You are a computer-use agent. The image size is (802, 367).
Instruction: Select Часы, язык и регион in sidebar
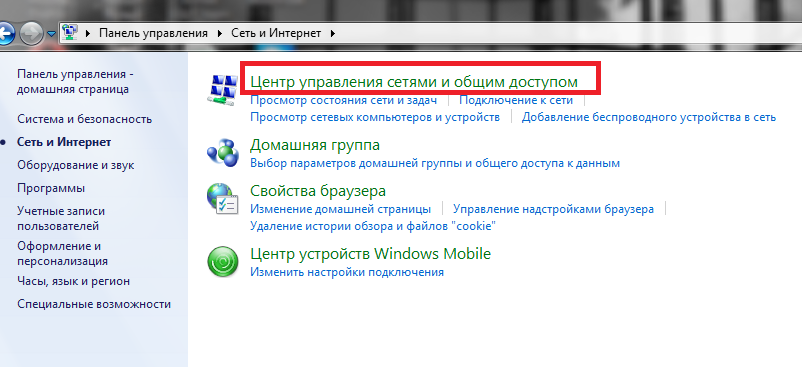(x=74, y=281)
